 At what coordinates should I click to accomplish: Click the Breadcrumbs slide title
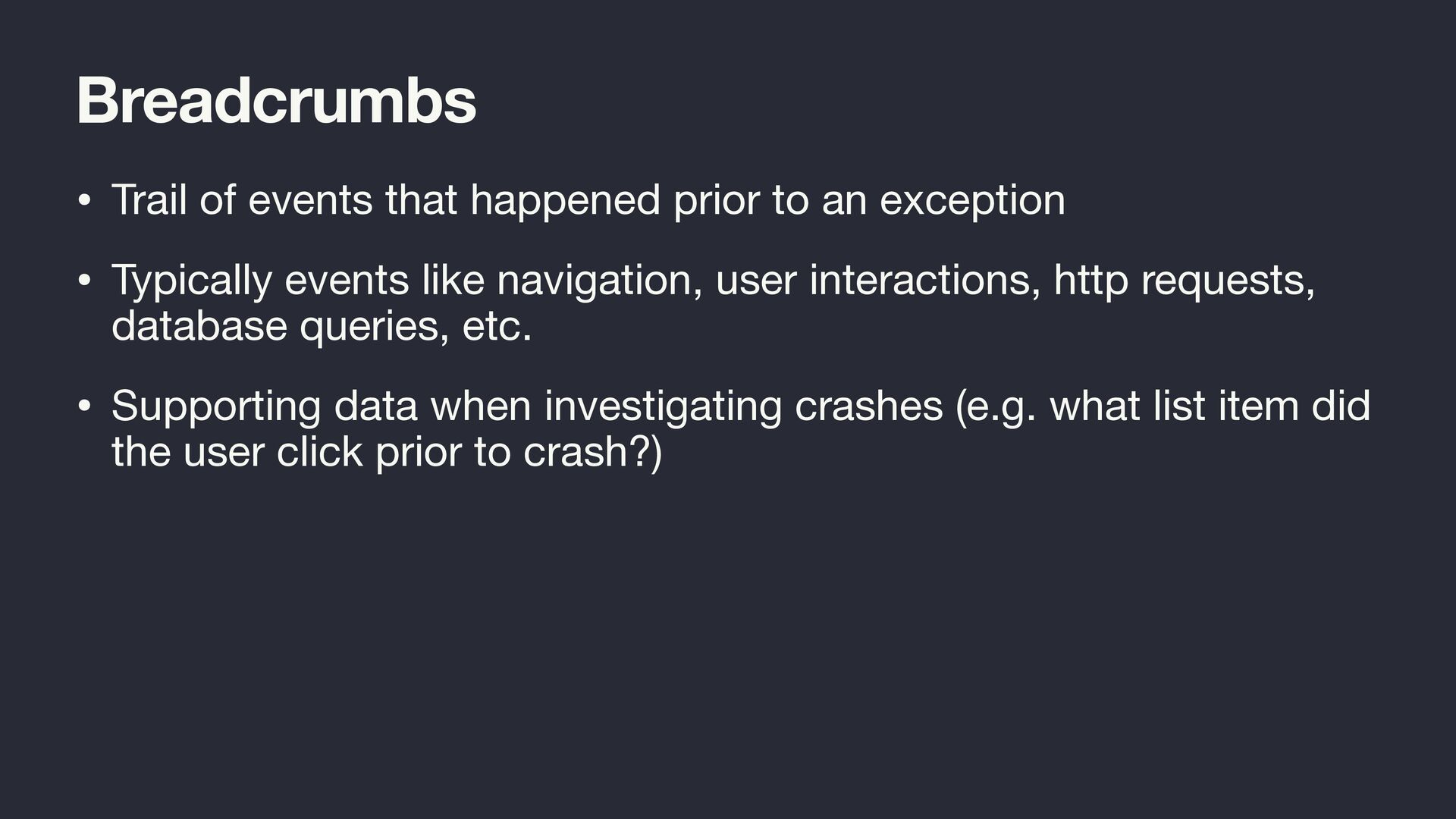pos(276,101)
